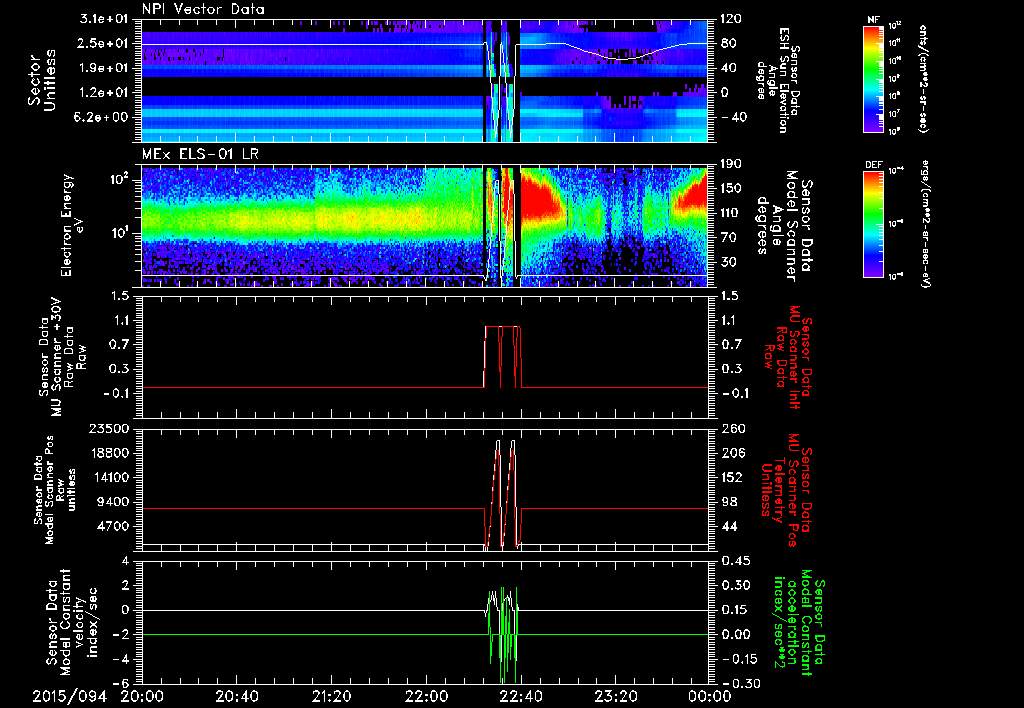This screenshot has width=1024, height=708.
Task: Select the "cnts/(cm**2-sr-sec)" units label
Action: click(923, 78)
